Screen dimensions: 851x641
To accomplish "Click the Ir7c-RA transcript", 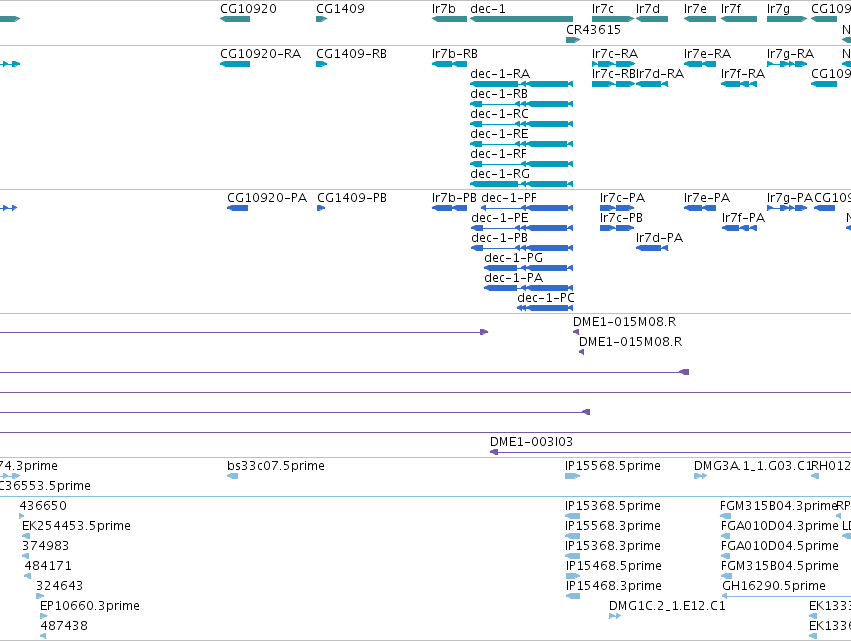I will point(613,64).
